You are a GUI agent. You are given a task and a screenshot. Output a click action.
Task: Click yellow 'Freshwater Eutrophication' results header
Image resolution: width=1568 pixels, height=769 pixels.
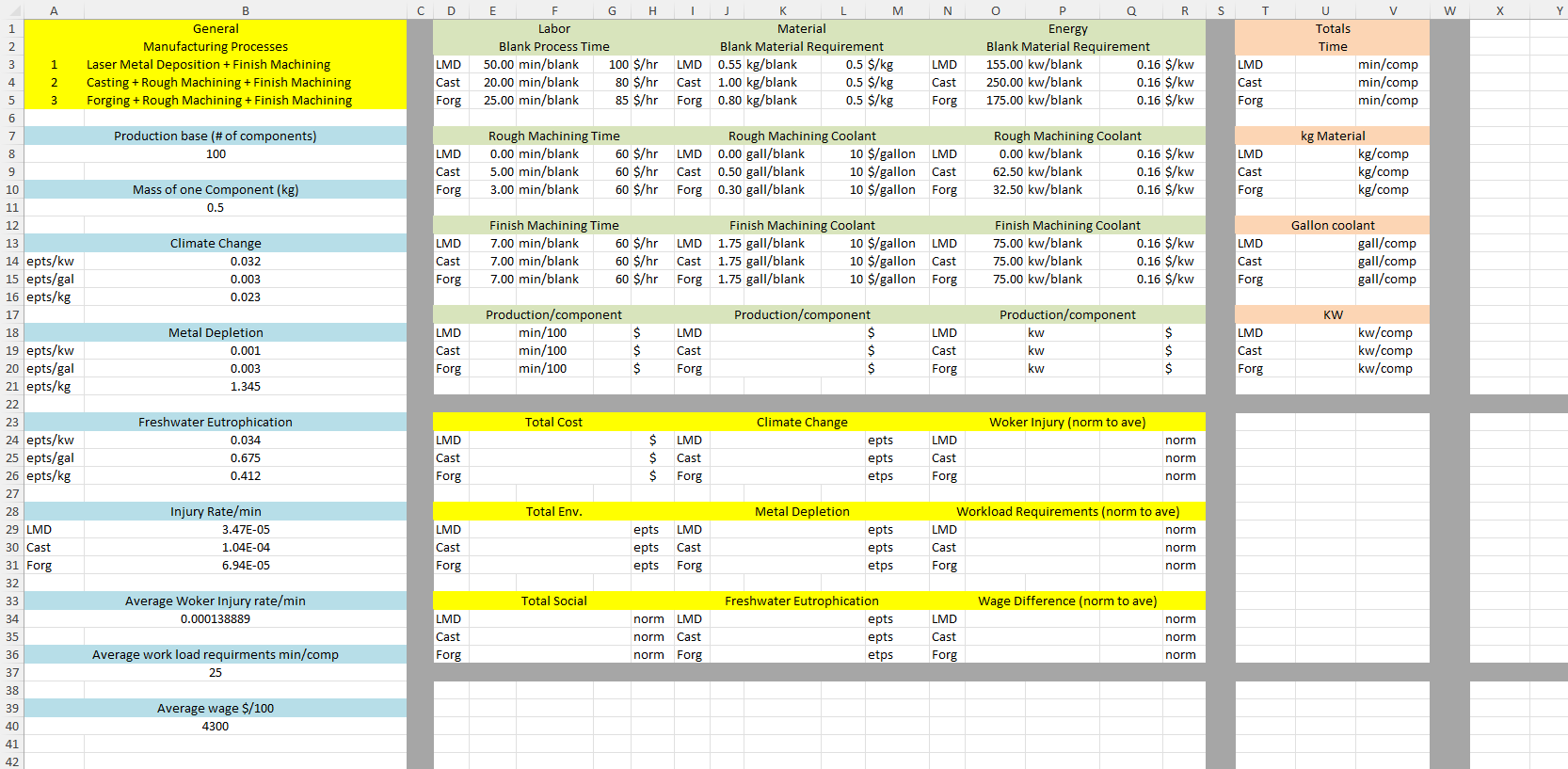(x=802, y=601)
